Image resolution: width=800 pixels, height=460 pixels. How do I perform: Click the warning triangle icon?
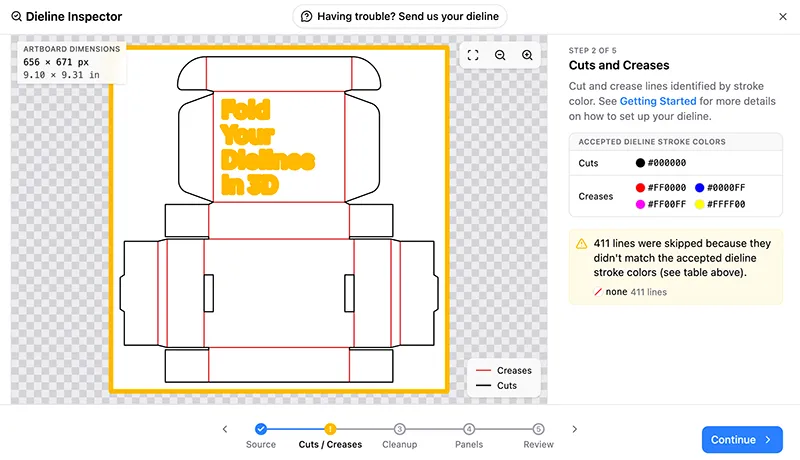pos(581,244)
